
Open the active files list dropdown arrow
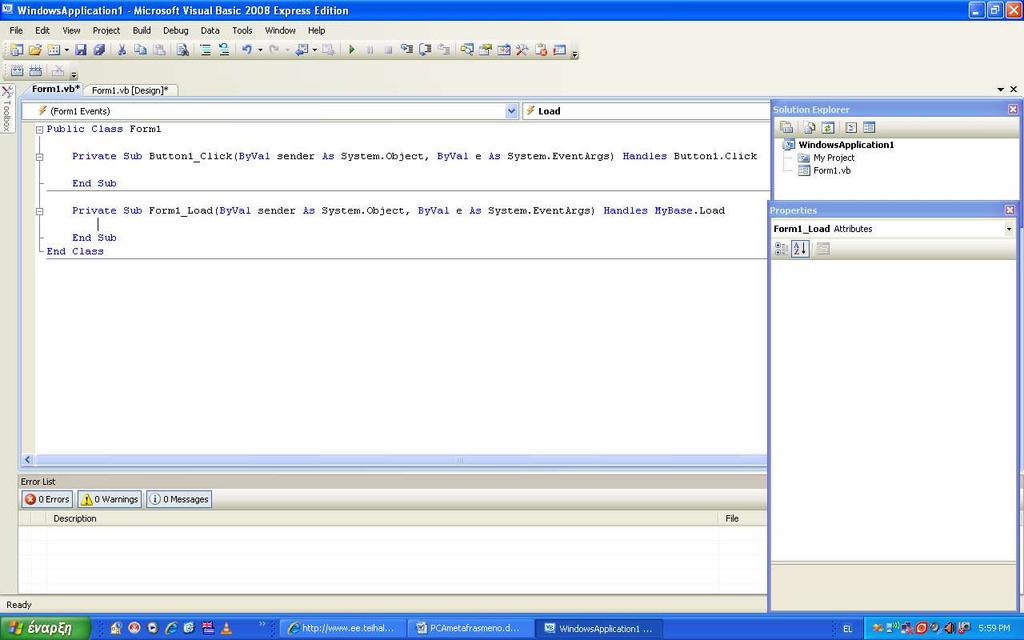pyautogui.click(x=1000, y=89)
